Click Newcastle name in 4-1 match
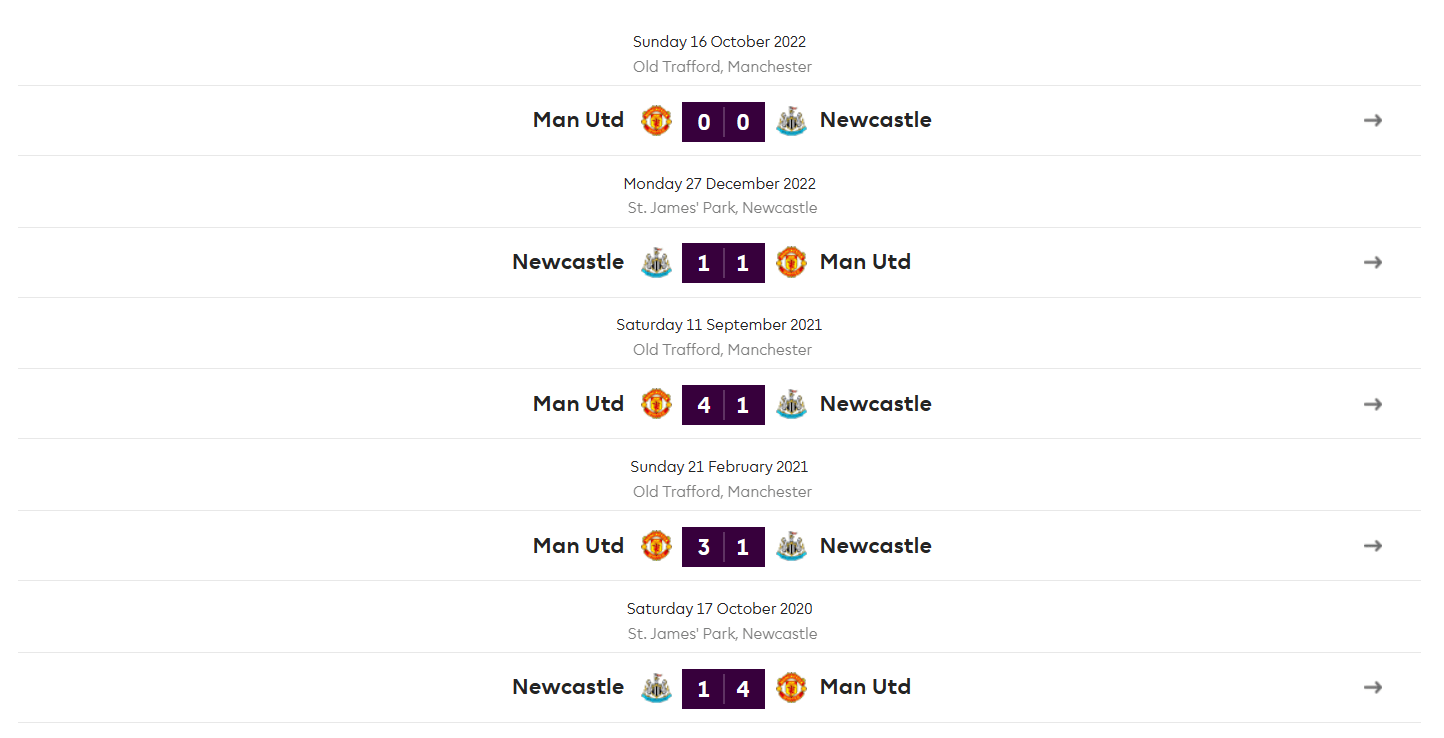The image size is (1444, 738). point(875,404)
